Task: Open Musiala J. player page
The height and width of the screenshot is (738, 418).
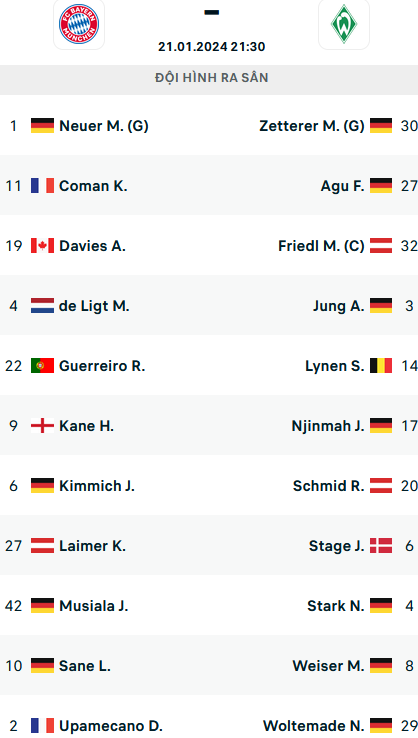Action: pos(94,606)
